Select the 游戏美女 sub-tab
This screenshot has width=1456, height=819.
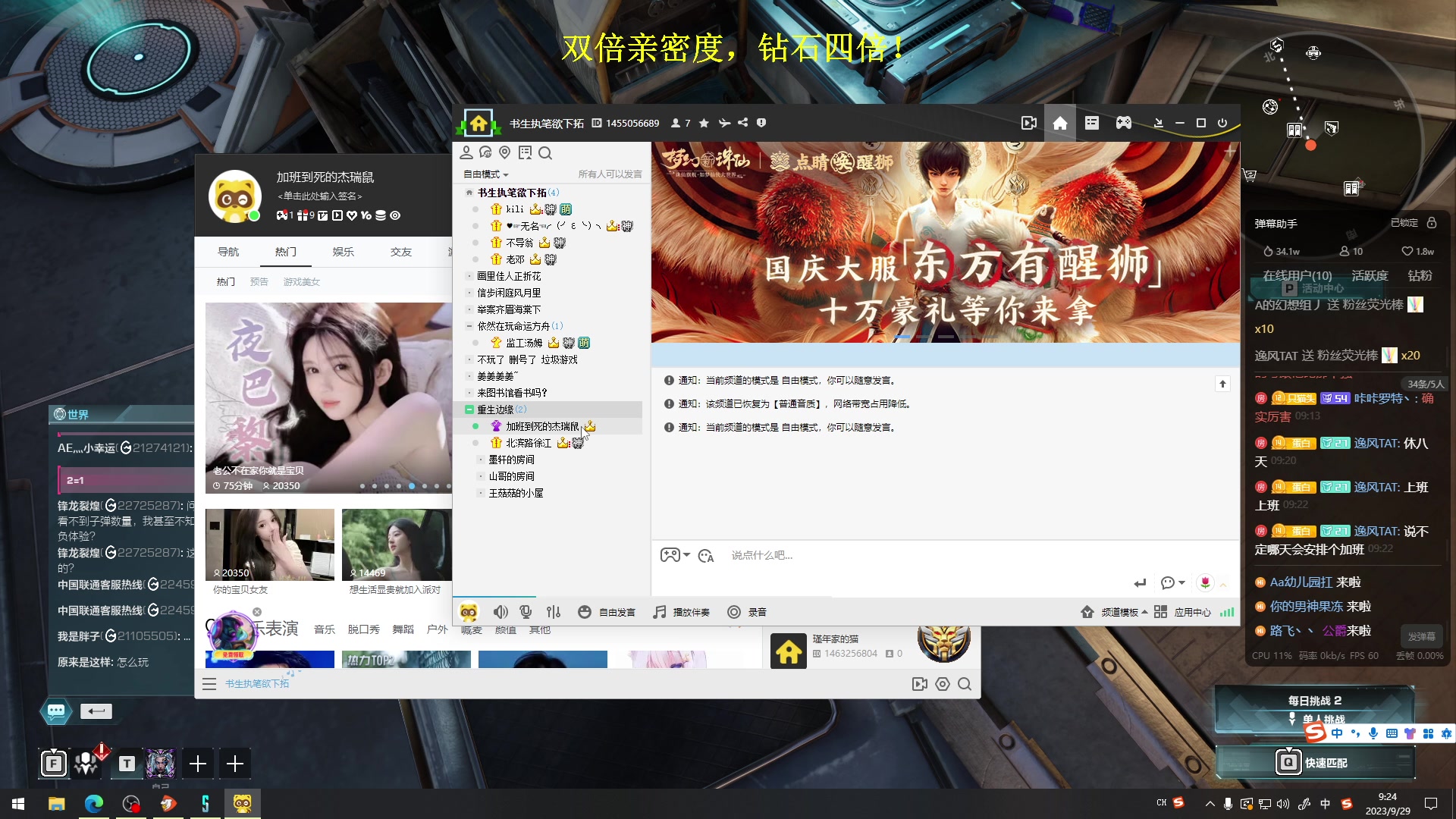tap(302, 281)
